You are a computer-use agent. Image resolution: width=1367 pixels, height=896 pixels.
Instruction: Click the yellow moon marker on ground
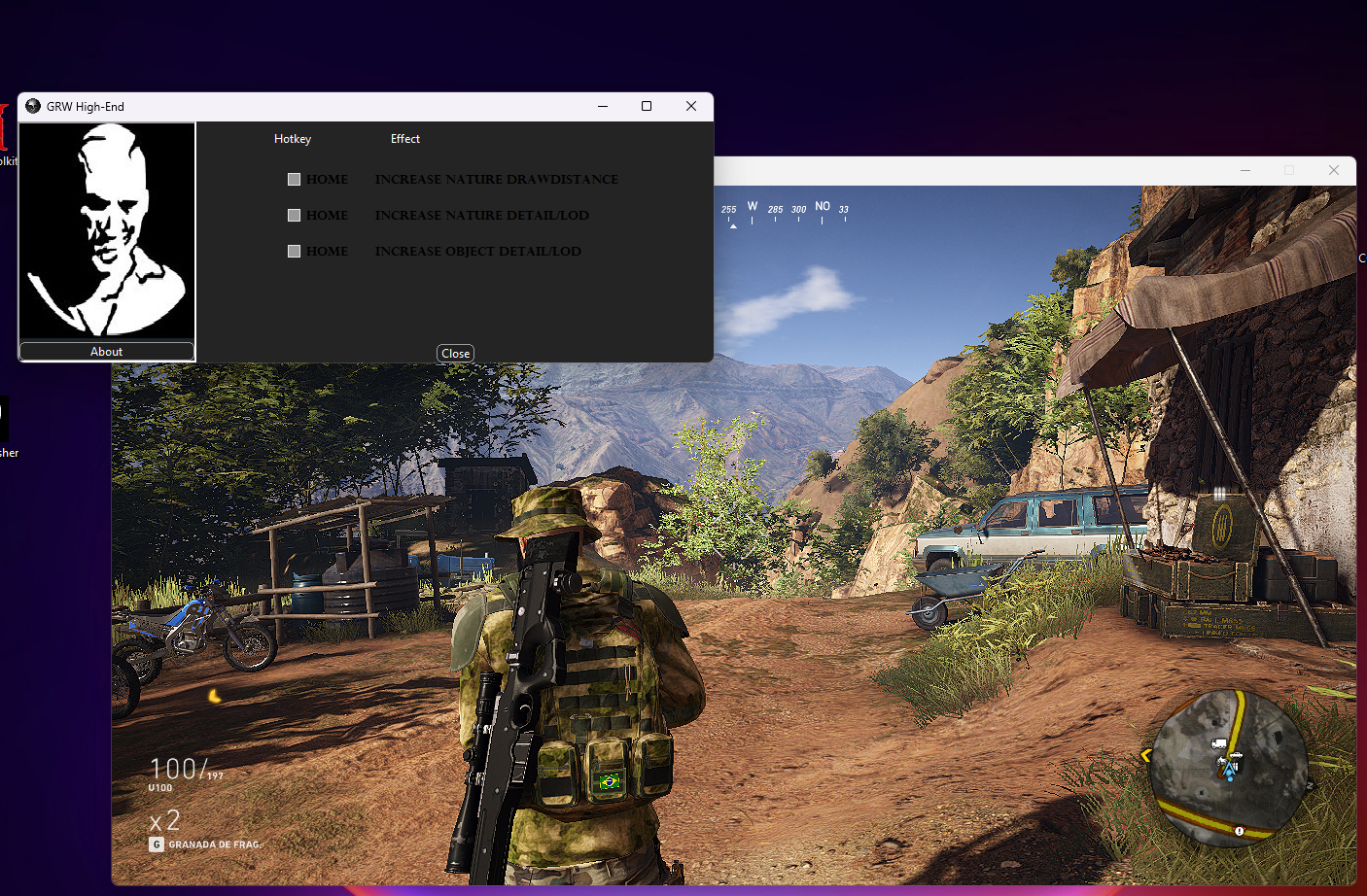tap(214, 696)
